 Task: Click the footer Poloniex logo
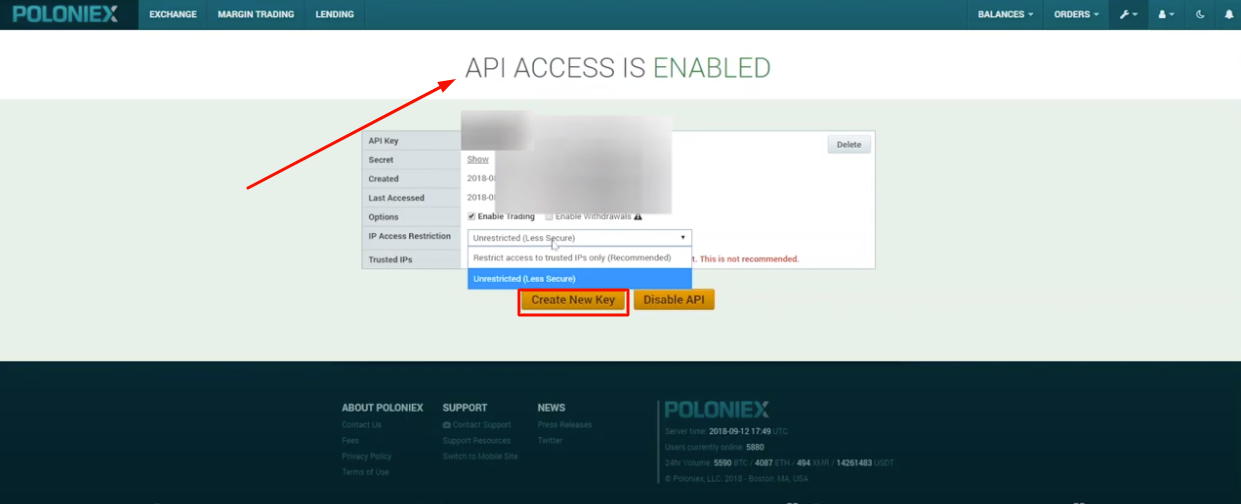click(x=717, y=409)
